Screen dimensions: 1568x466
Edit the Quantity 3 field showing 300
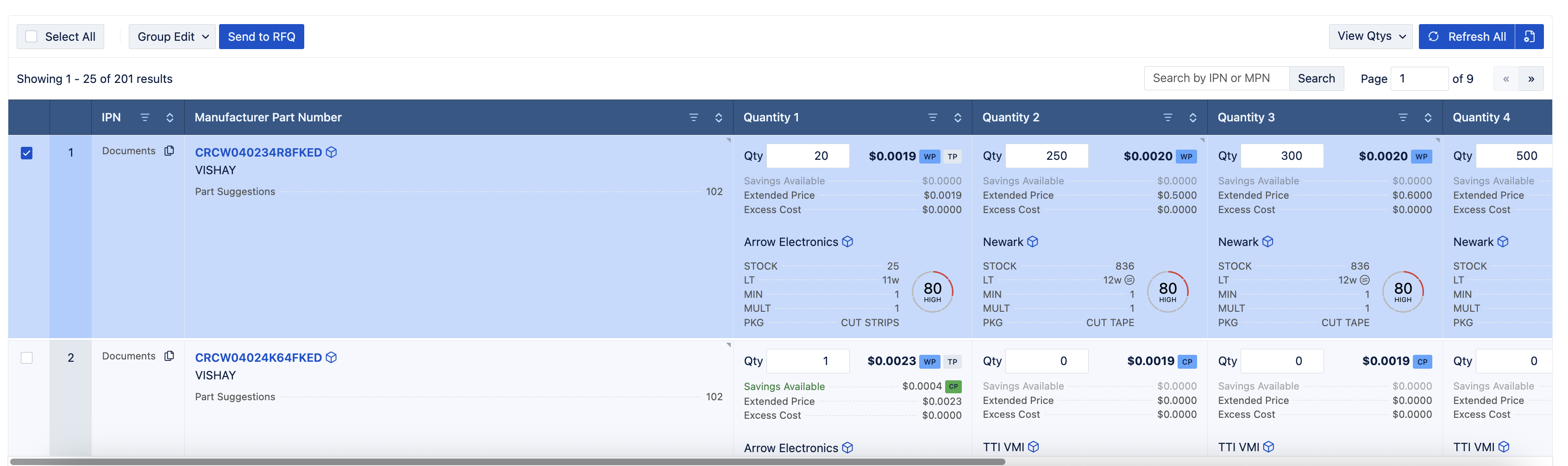pyautogui.click(x=1282, y=156)
